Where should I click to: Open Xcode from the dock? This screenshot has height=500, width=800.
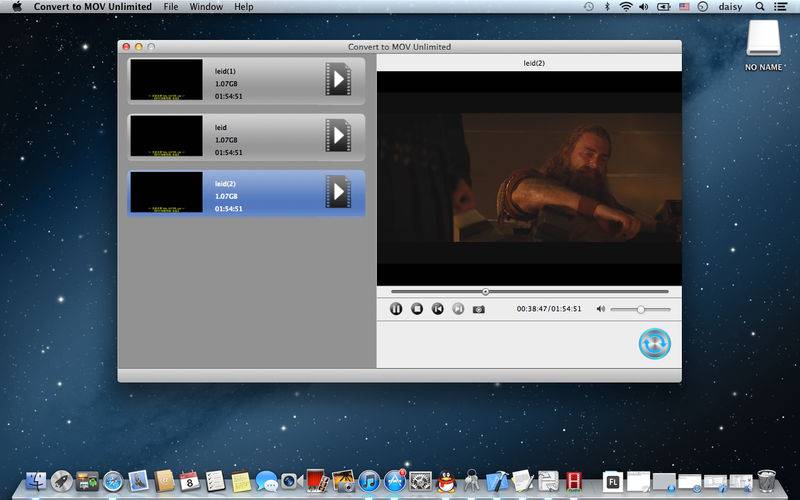[497, 481]
